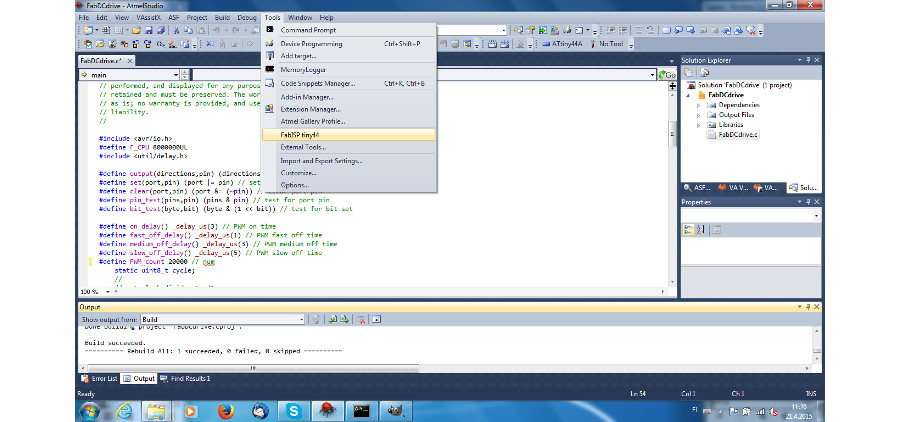Switch to the Find Results 1 tab
This screenshot has width=900, height=422.
[x=185, y=378]
